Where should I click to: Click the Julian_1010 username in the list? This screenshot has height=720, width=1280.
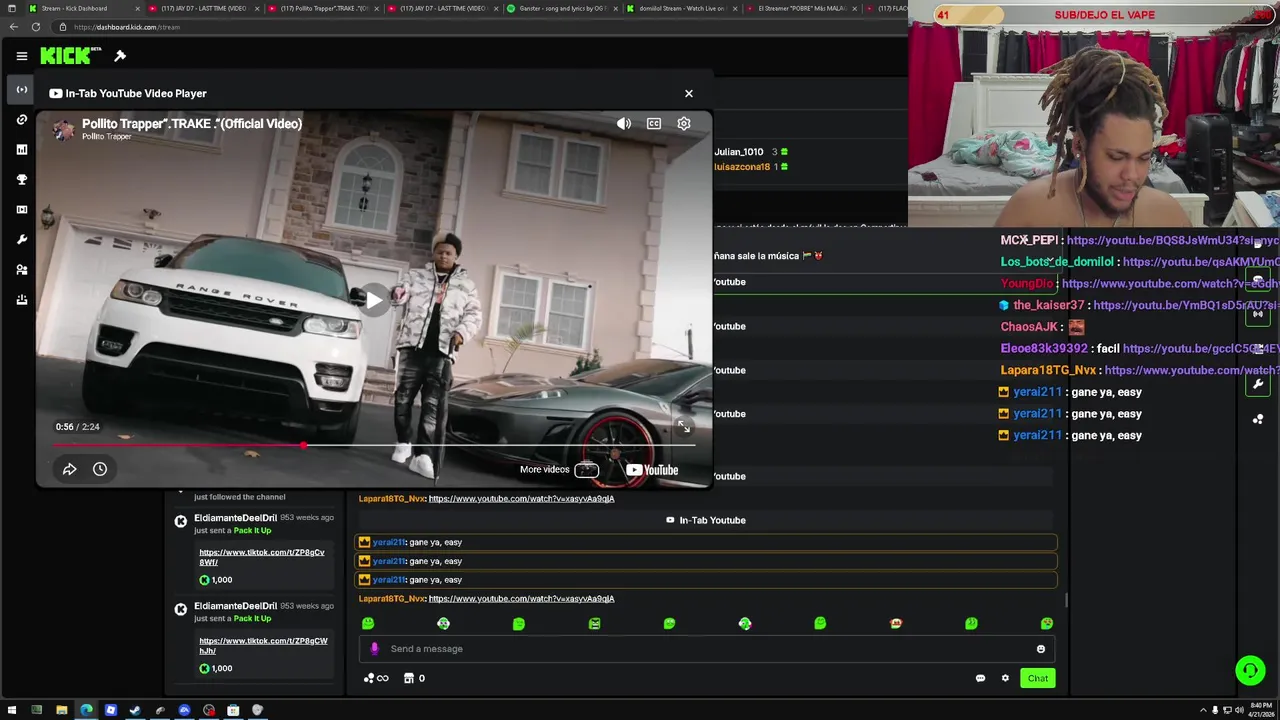(x=739, y=152)
